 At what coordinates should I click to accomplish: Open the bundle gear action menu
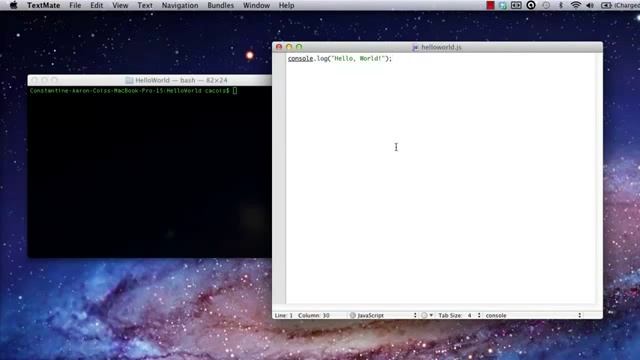[x=427, y=315]
